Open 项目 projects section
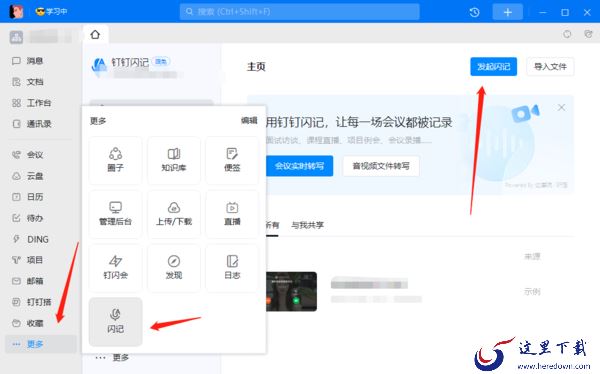 [28, 260]
